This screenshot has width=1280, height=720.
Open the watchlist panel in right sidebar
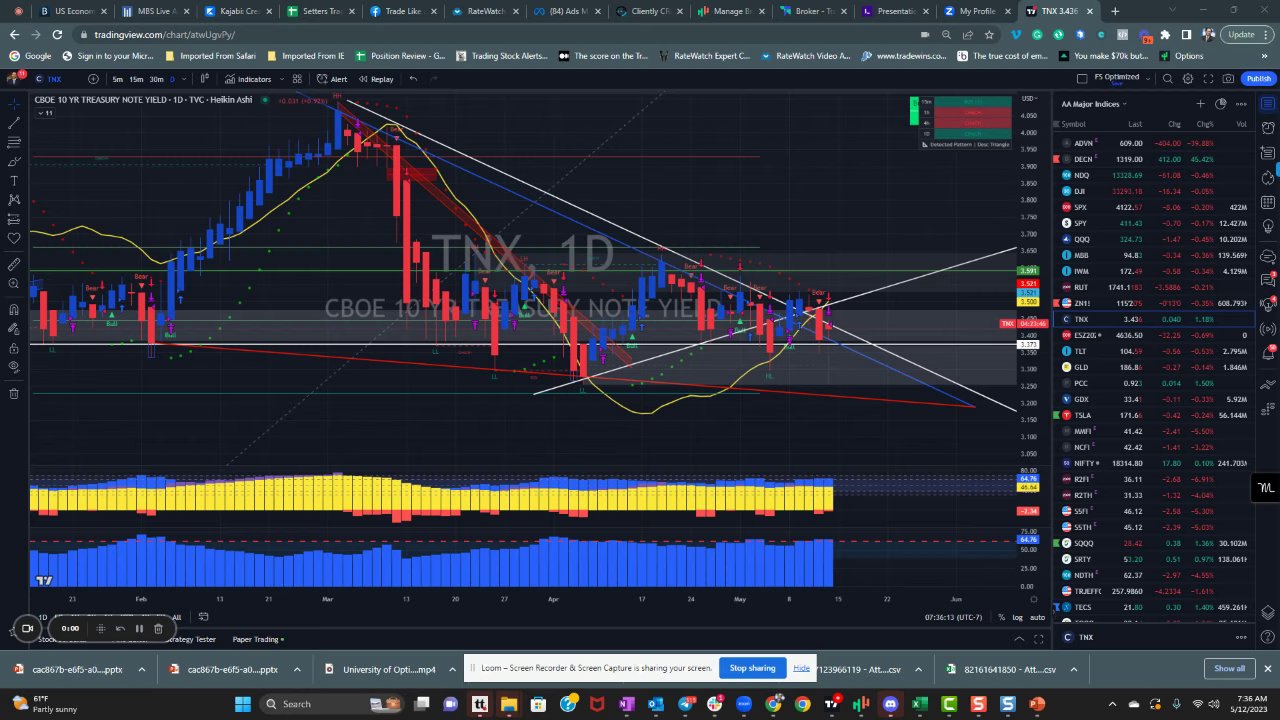[1268, 104]
